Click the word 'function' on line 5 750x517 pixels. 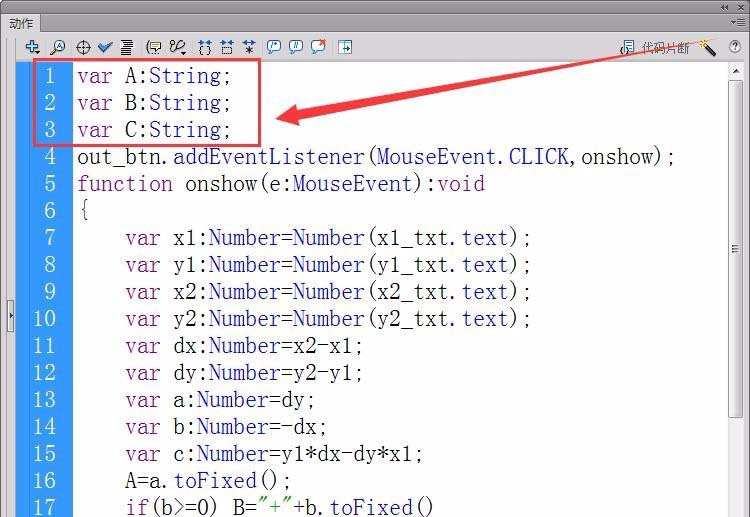[125, 184]
